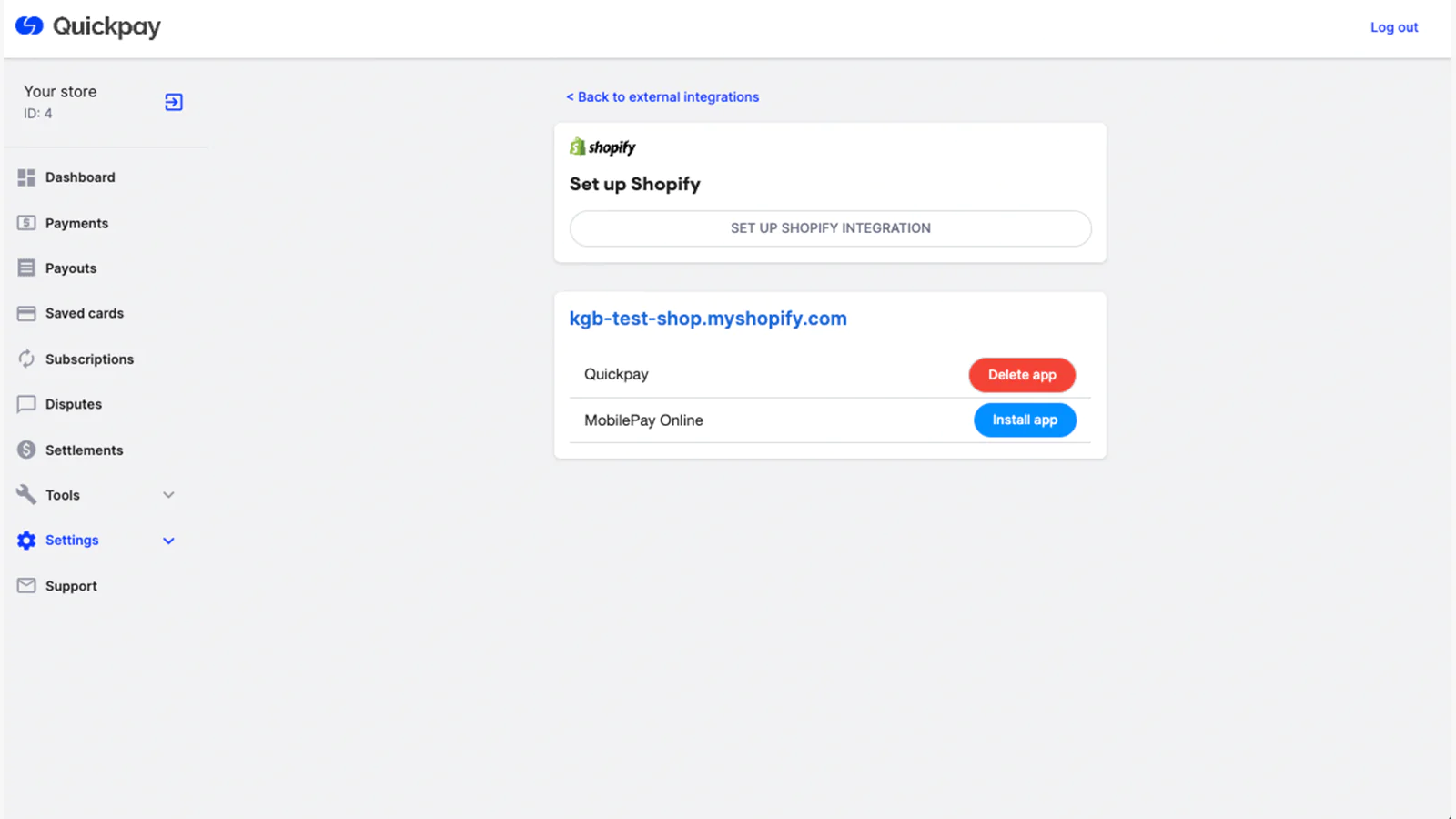Screen dimensions: 1456x819
Task: Click the Subscriptions refresh icon
Action: [x=26, y=359]
